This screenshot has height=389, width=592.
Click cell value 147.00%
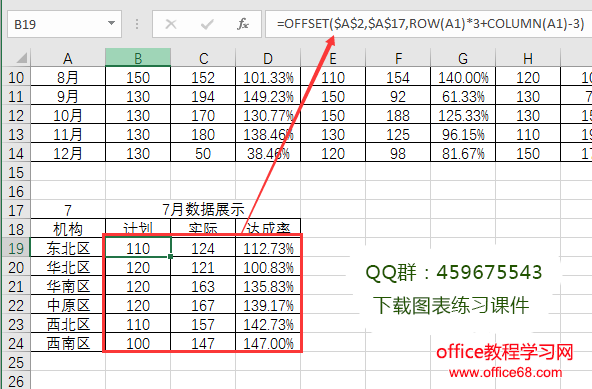click(x=268, y=343)
